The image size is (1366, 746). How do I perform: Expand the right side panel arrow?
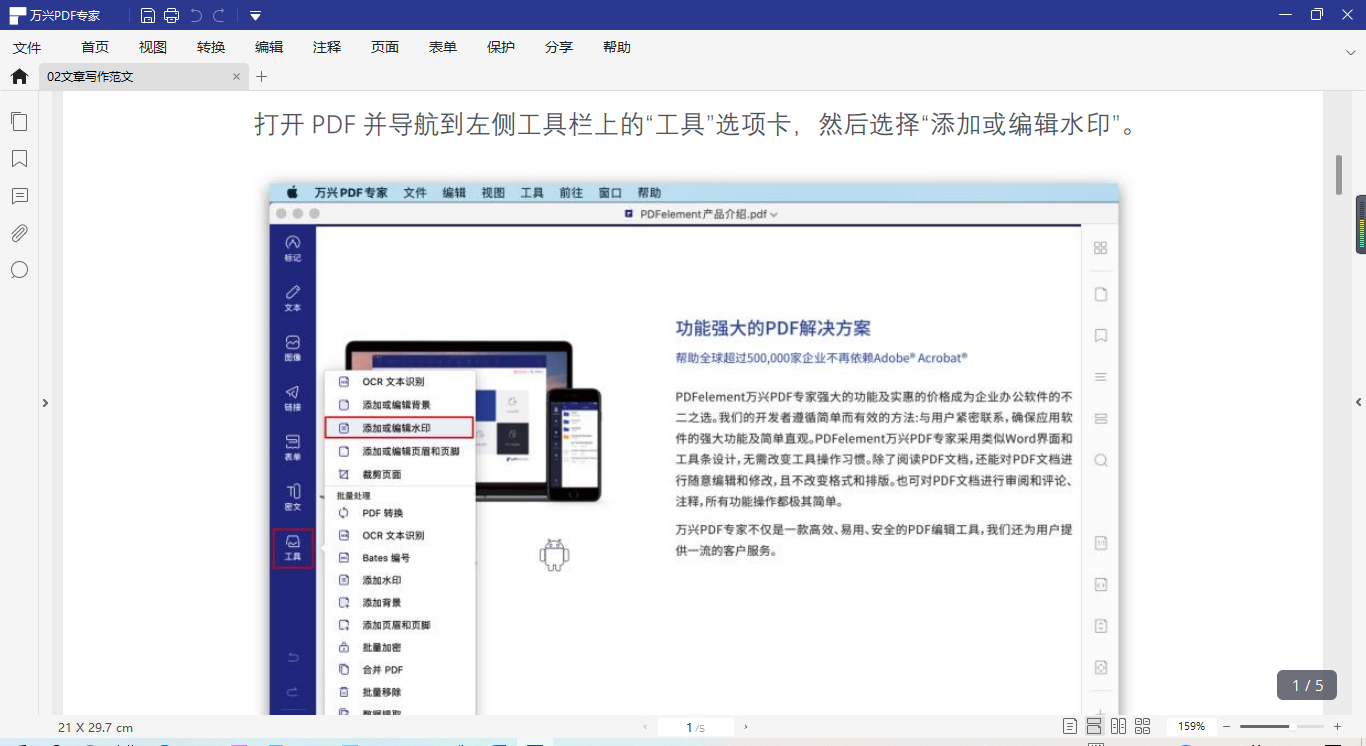(x=1358, y=402)
